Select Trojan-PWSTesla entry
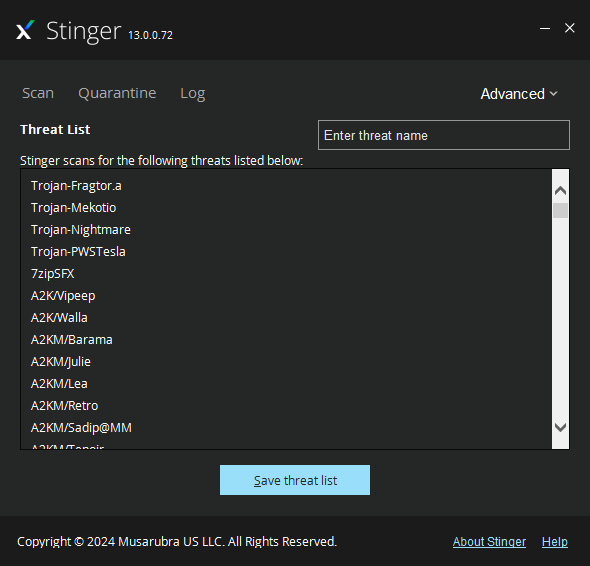Image resolution: width=590 pixels, height=566 pixels. click(x=78, y=252)
